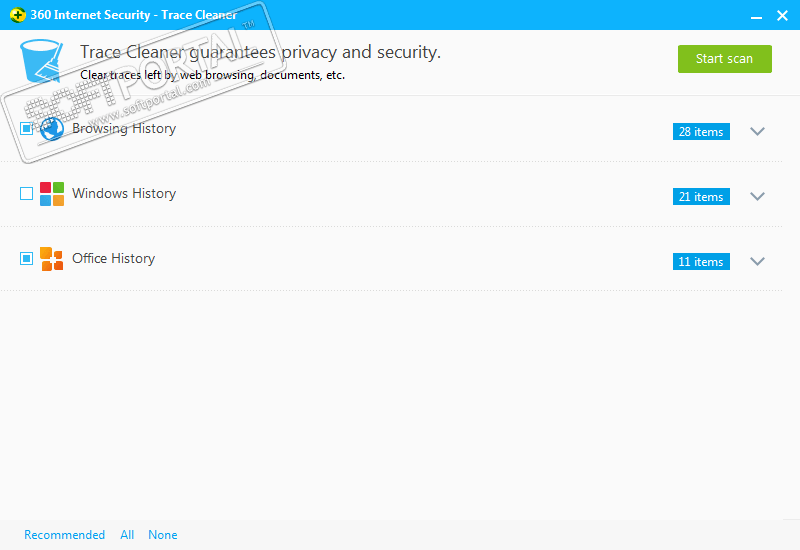Click the 28 items badge
Screen dimensions: 800x550
tap(701, 132)
